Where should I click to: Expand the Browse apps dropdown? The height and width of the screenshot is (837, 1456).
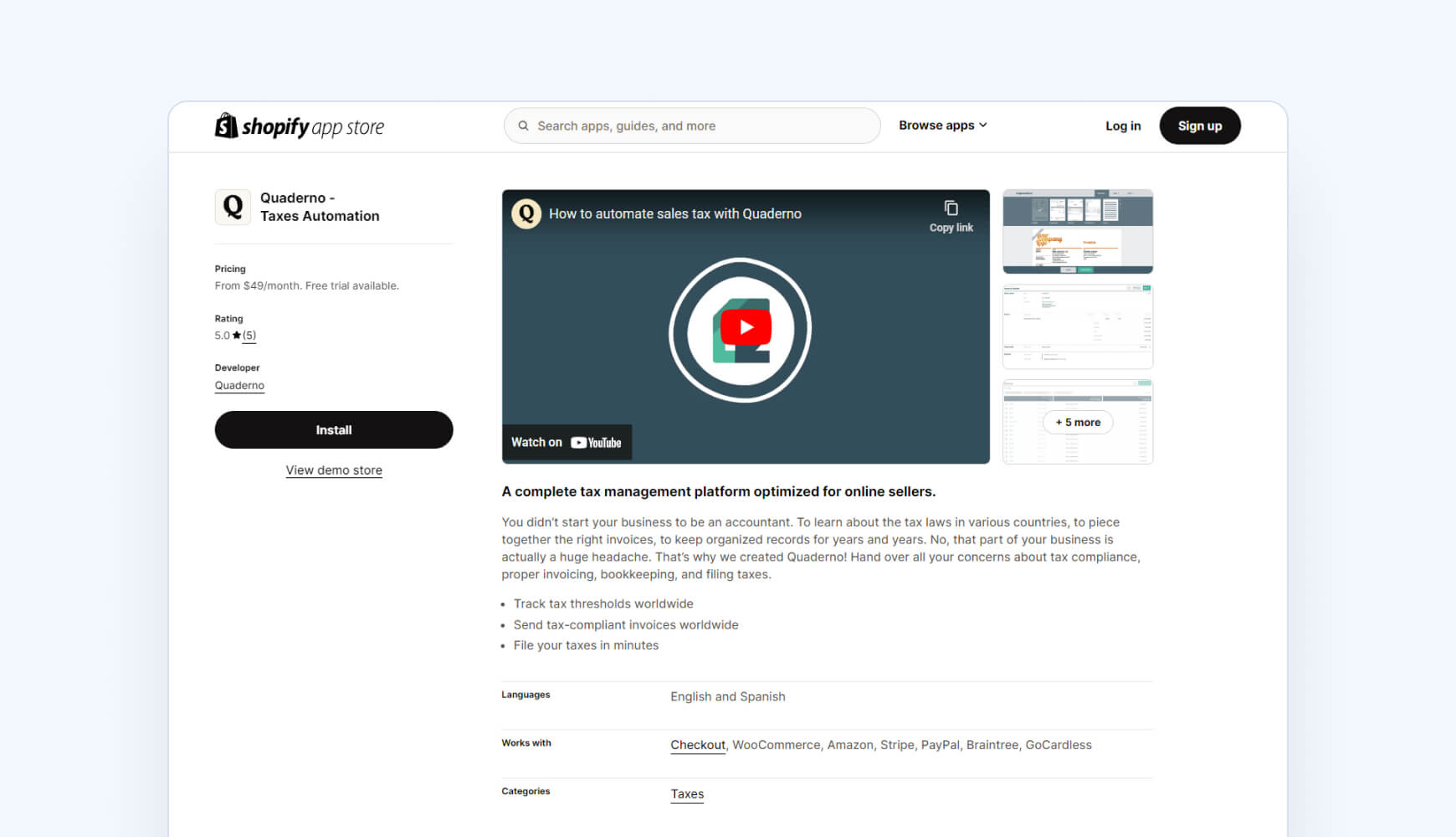pos(943,125)
